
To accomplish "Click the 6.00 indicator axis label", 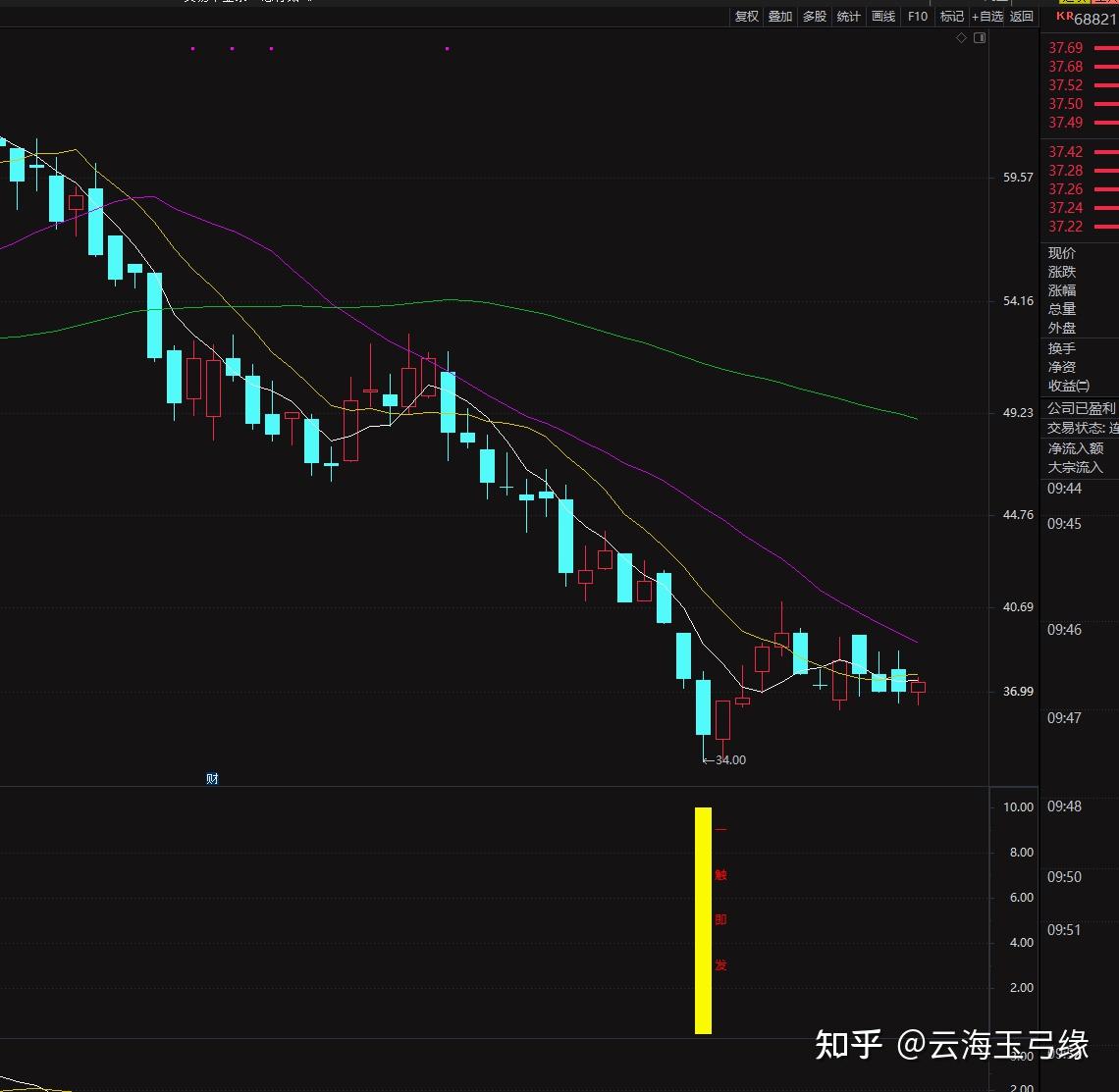I will (x=1021, y=897).
